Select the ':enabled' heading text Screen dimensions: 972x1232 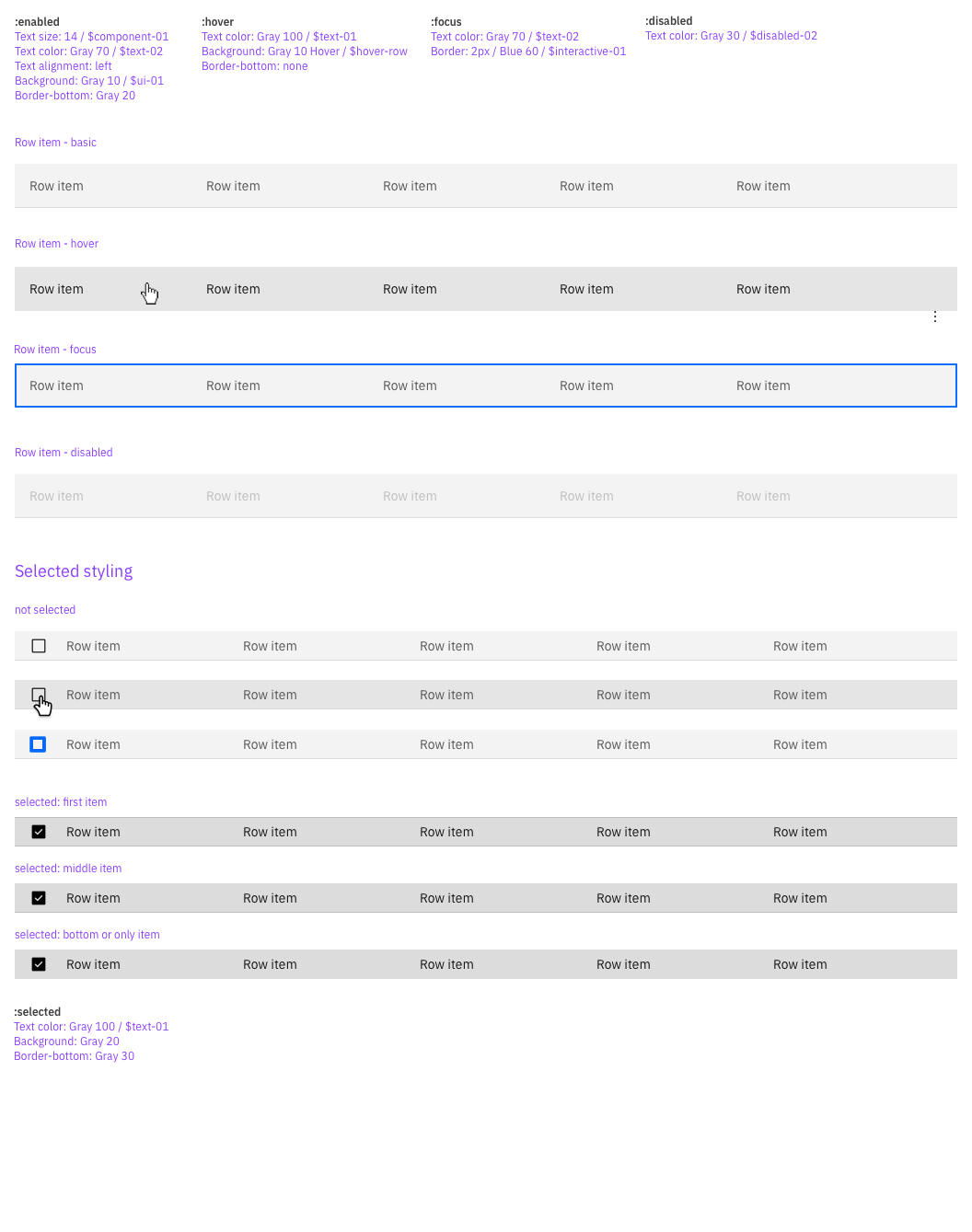point(37,22)
